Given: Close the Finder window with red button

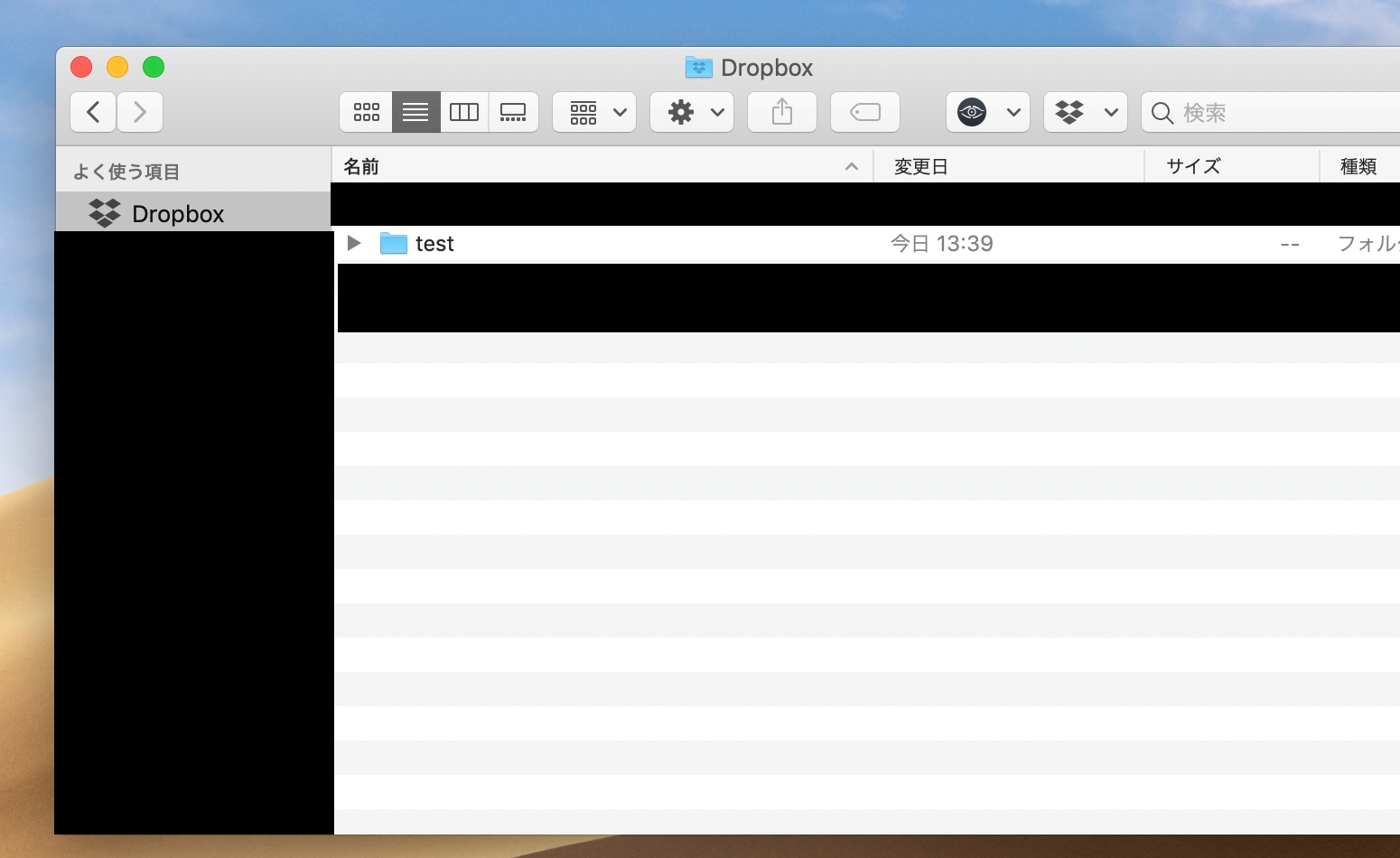Looking at the screenshot, I should tap(81, 67).
